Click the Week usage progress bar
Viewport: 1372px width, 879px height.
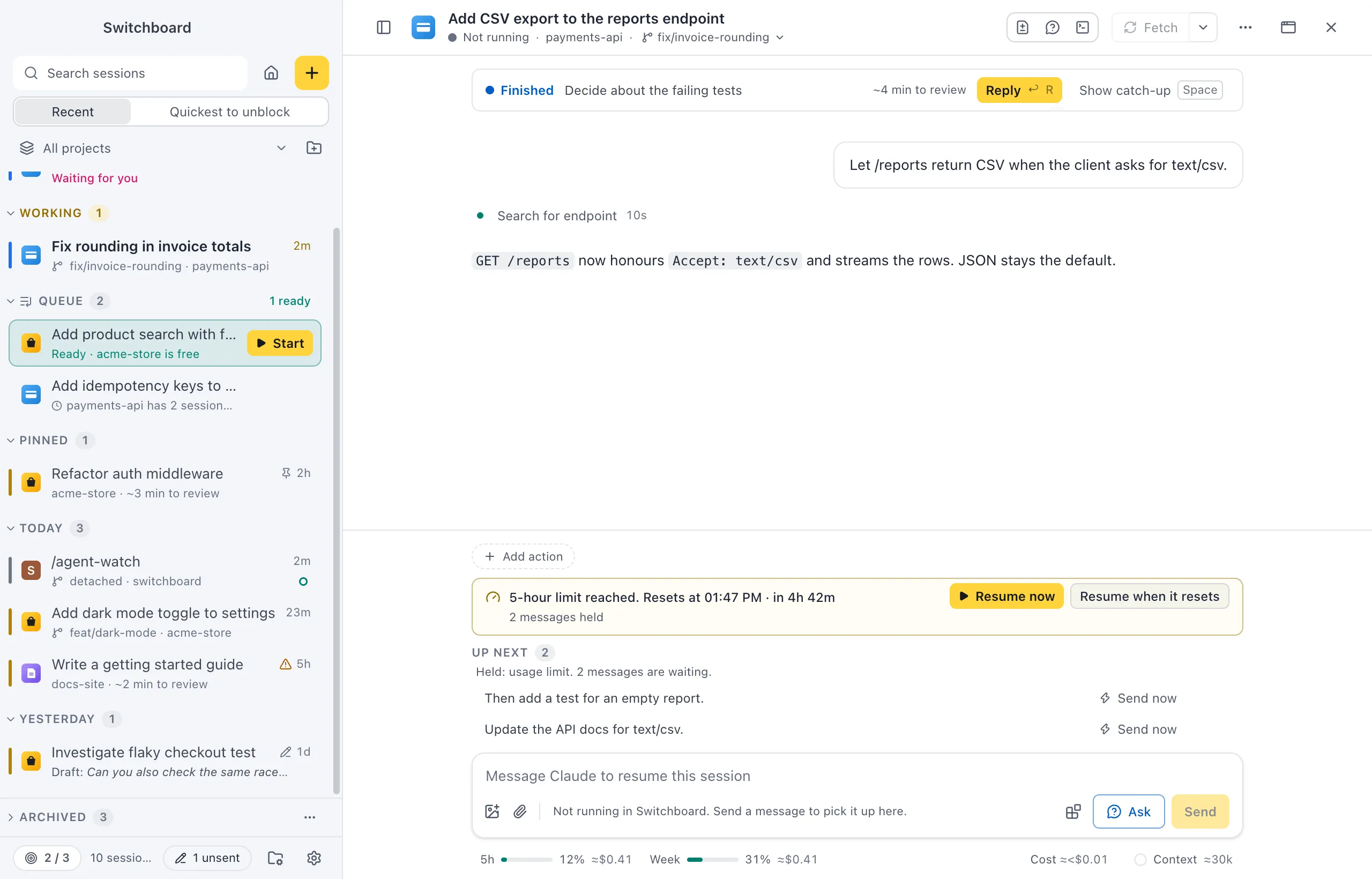point(712,860)
